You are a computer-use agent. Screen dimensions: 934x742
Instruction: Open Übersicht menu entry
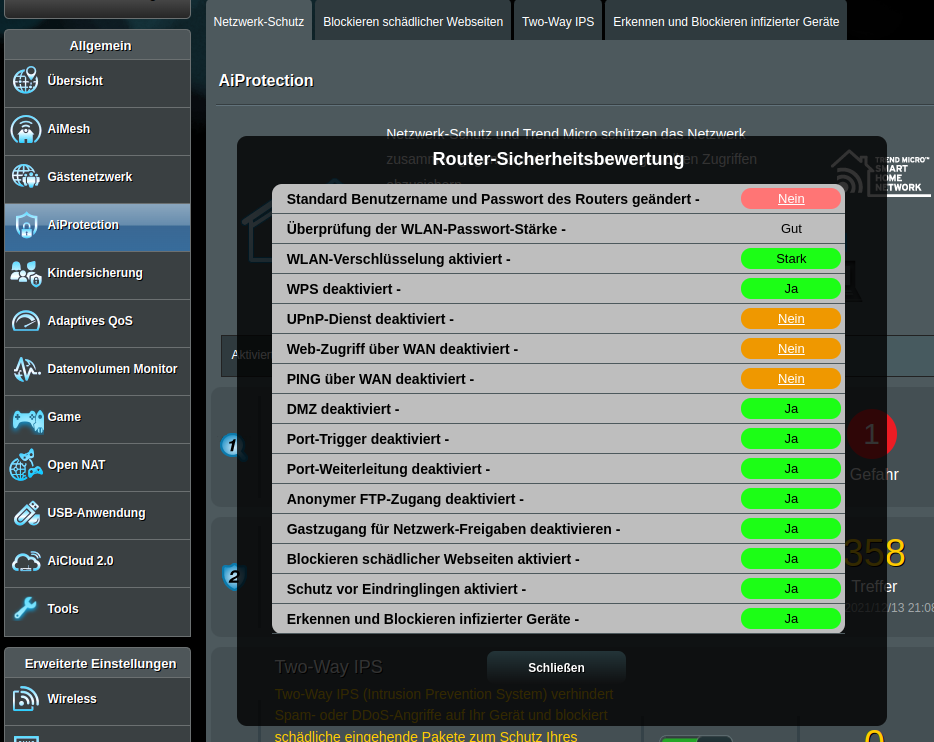pos(98,83)
